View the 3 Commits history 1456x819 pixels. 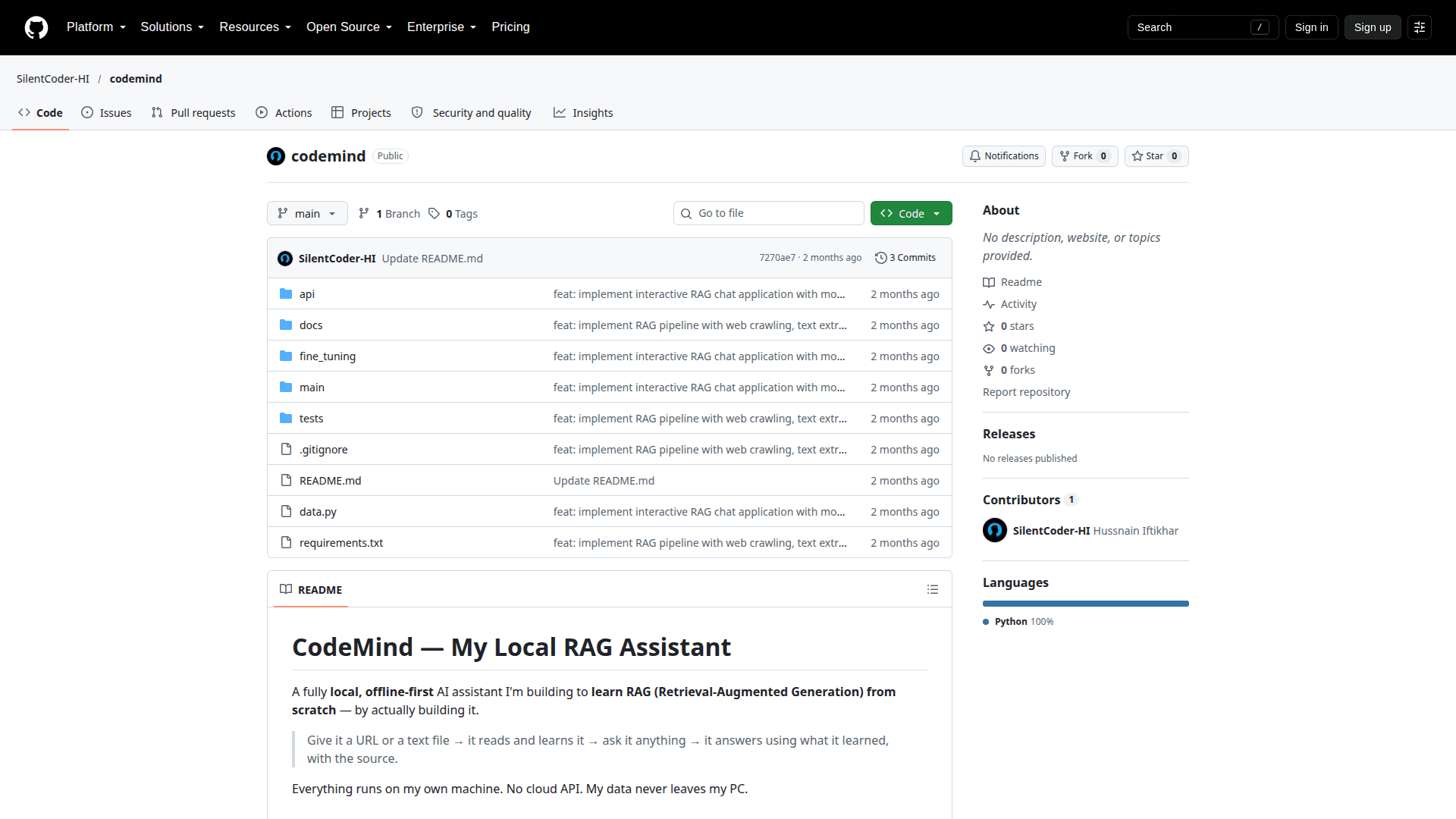[905, 258]
